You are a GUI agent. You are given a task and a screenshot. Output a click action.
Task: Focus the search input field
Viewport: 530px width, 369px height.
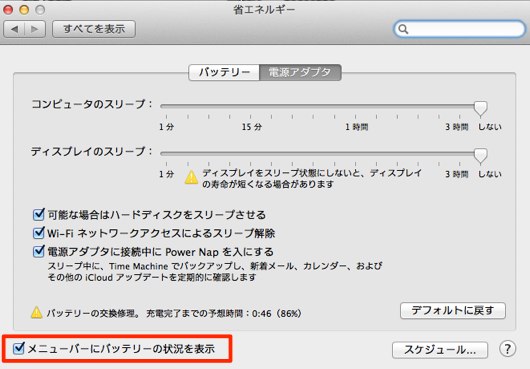click(x=459, y=29)
